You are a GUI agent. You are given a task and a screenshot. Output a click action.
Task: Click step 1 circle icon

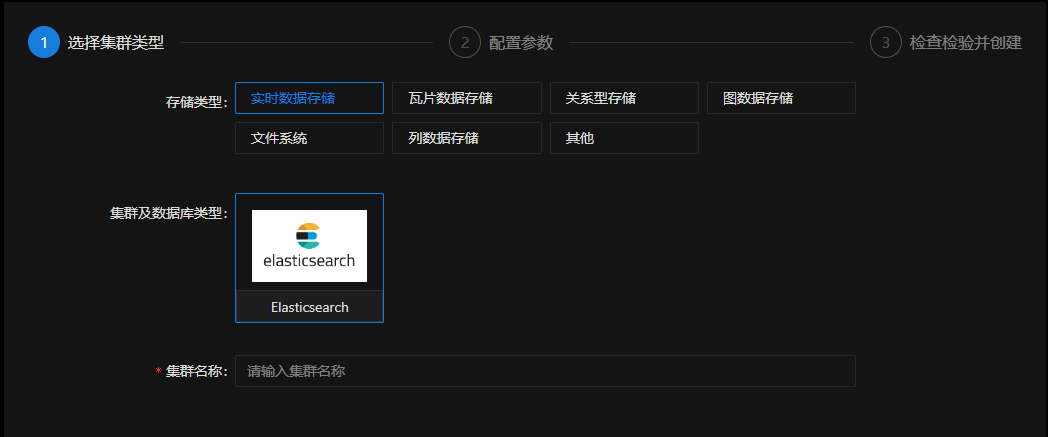point(44,43)
